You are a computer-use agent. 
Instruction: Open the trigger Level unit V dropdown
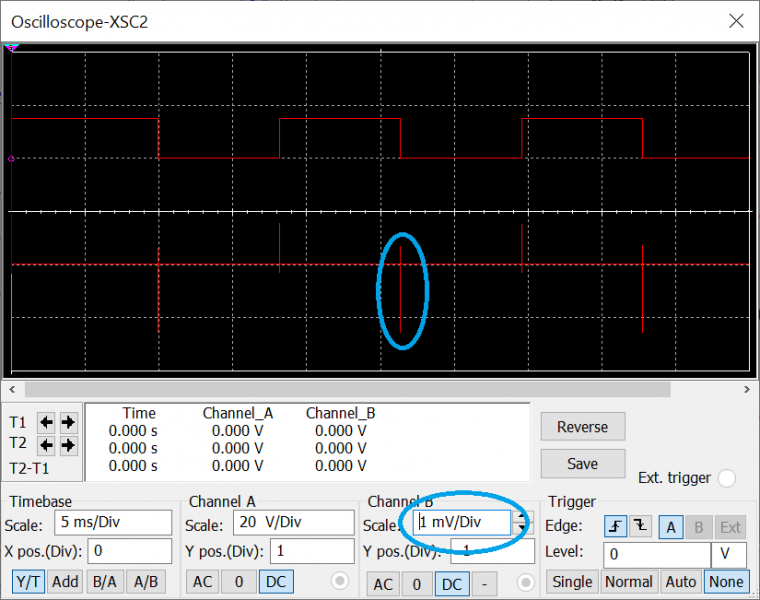point(728,554)
